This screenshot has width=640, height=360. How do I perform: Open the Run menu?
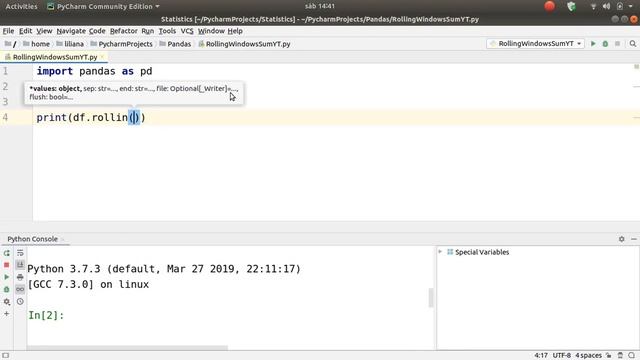pyautogui.click(x=148, y=31)
